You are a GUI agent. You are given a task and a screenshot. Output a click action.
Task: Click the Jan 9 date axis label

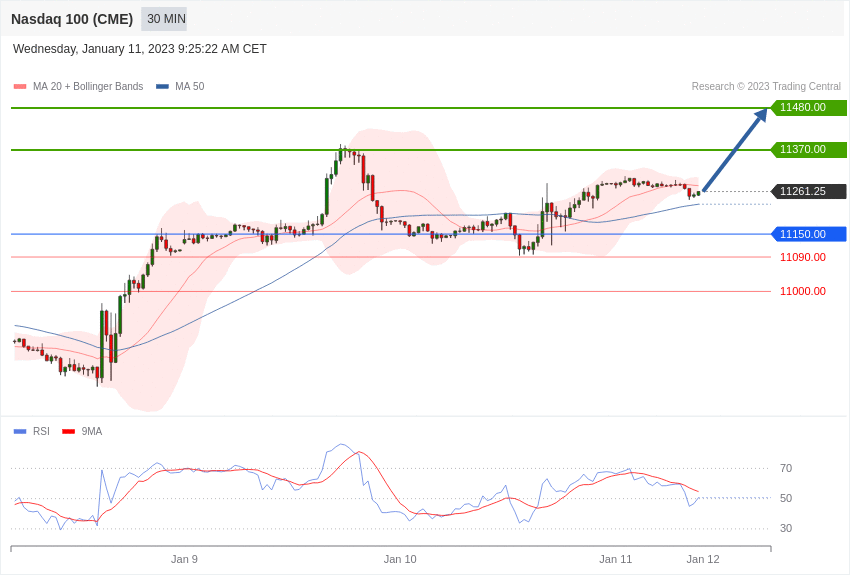click(184, 559)
